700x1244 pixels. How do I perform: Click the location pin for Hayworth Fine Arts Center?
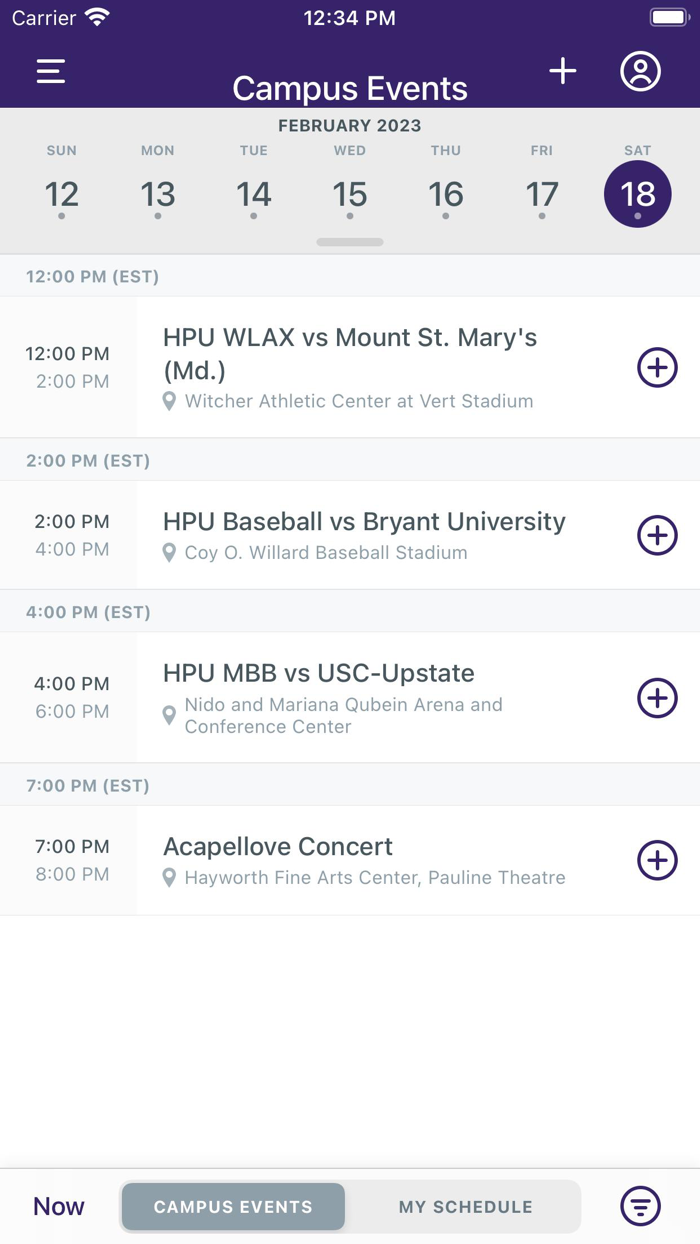coord(170,878)
